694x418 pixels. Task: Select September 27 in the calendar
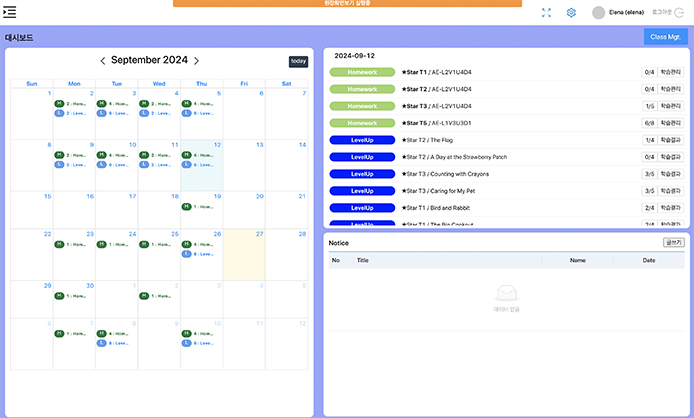pyautogui.click(x=244, y=254)
